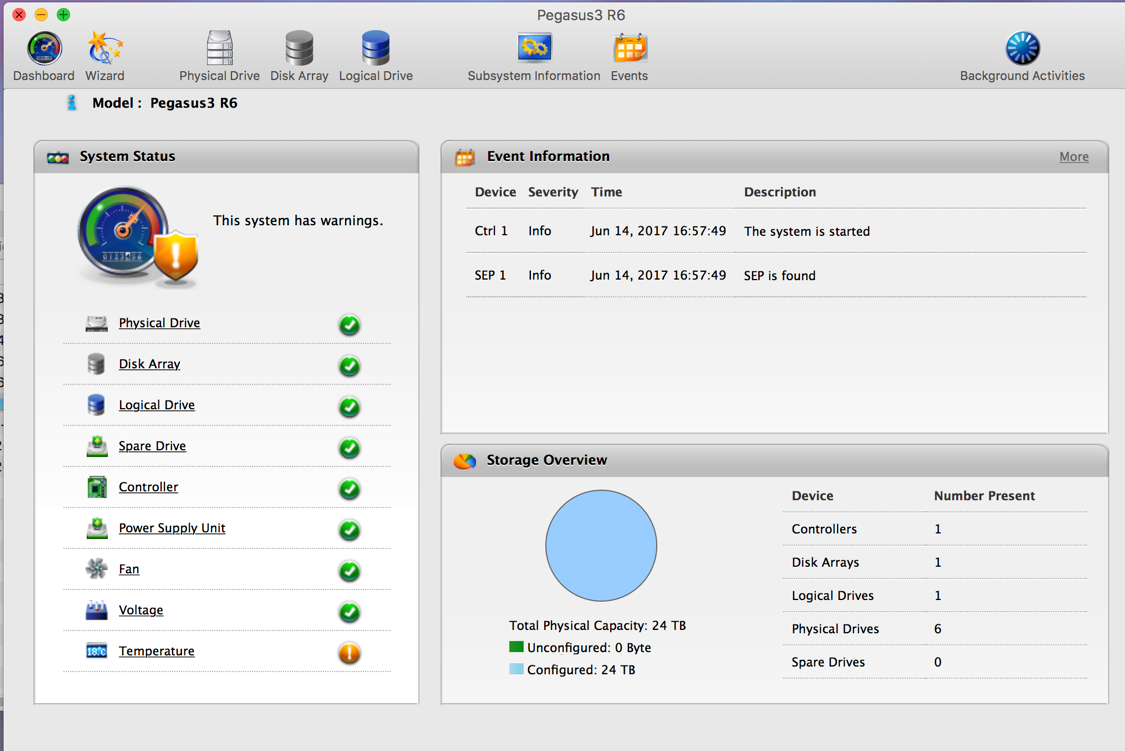The height and width of the screenshot is (751, 1125).
Task: Click the Time column header
Action: click(606, 192)
